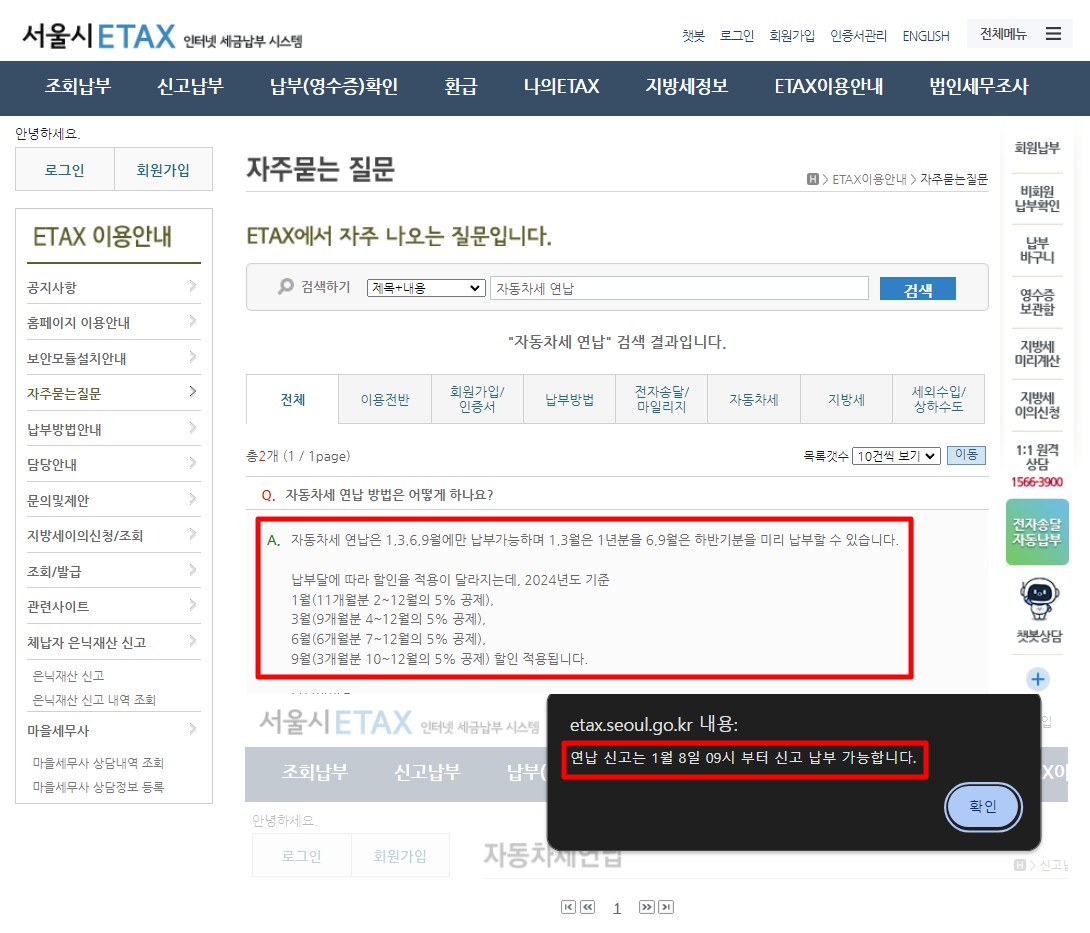The width and height of the screenshot is (1090, 933).
Task: Click the 전자송달 자동납부 sidebar banner
Action: pos(1037,531)
